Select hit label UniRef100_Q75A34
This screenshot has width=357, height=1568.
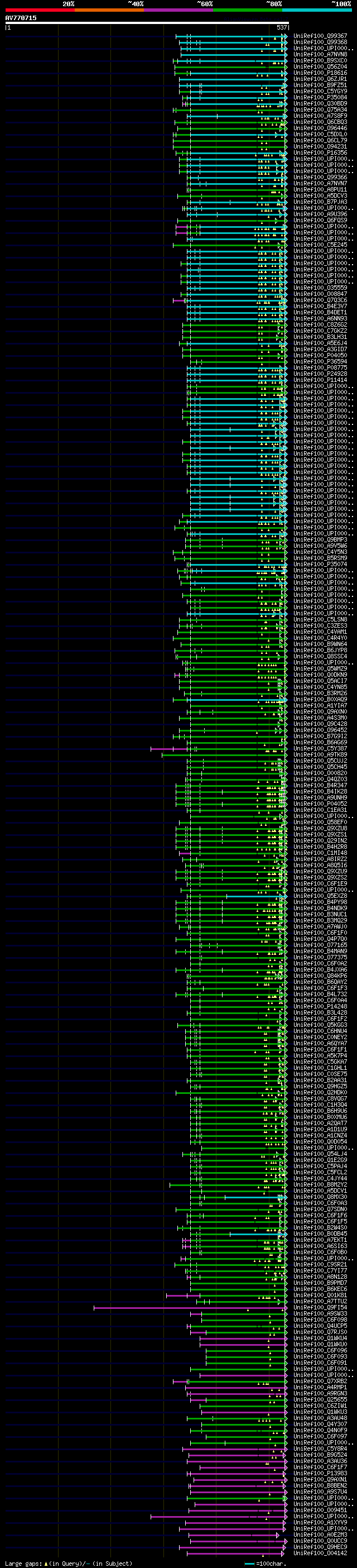tap(320, 110)
